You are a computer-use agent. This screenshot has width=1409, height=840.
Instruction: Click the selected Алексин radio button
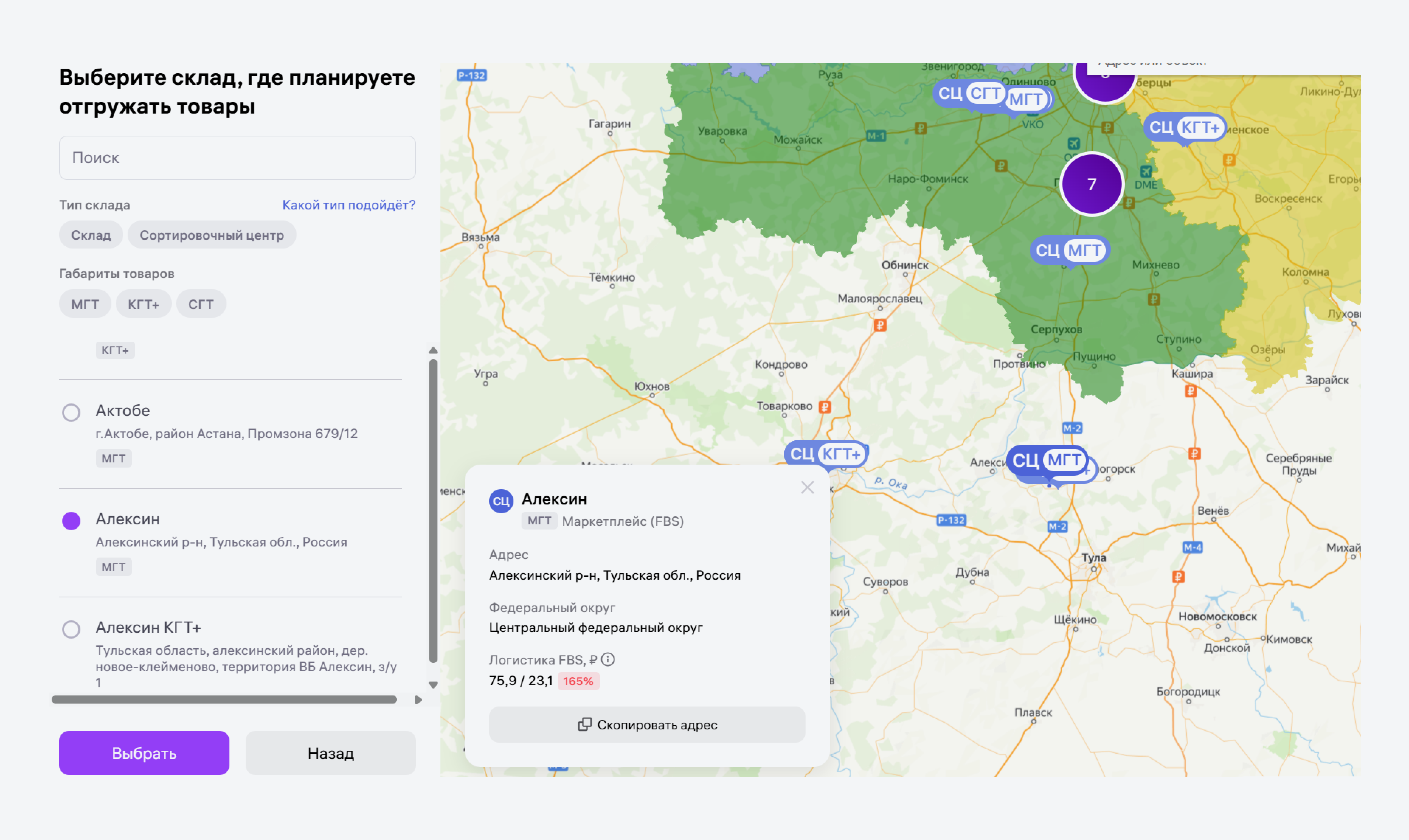click(71, 521)
